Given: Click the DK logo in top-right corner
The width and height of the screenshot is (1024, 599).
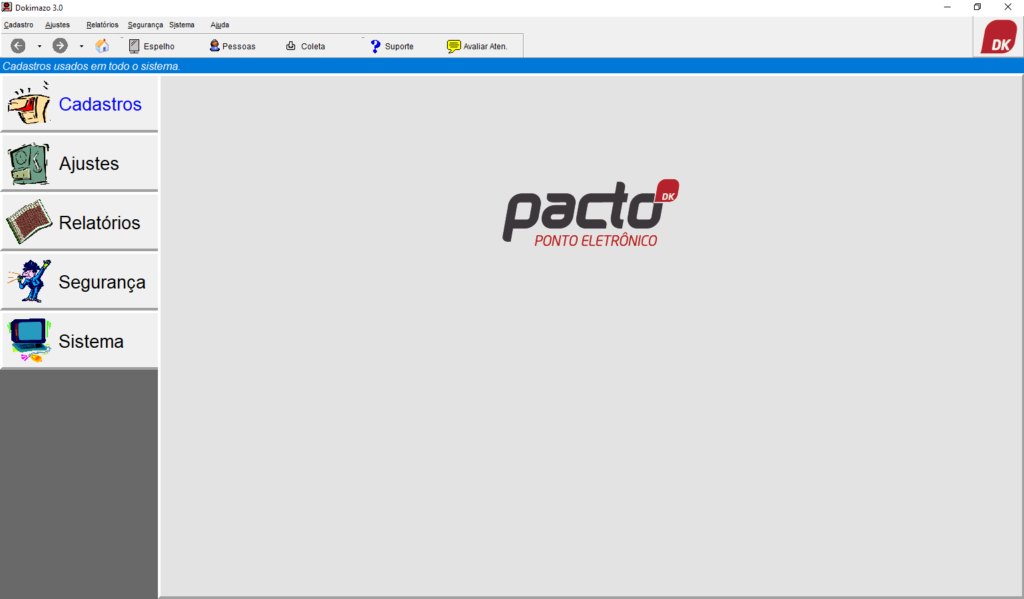Looking at the screenshot, I should (x=997, y=37).
